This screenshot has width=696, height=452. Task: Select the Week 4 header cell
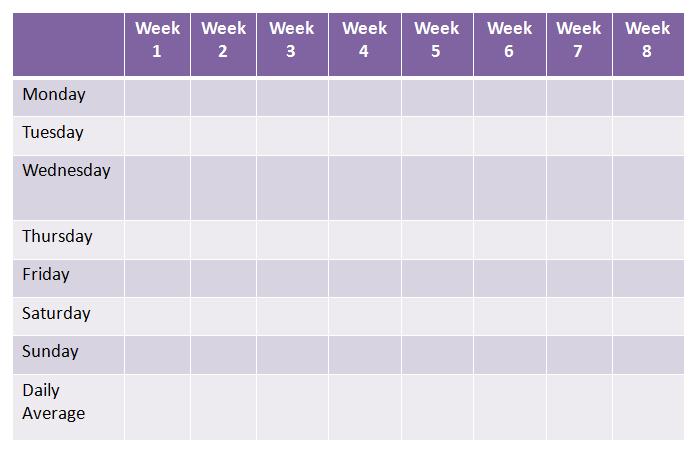click(364, 40)
